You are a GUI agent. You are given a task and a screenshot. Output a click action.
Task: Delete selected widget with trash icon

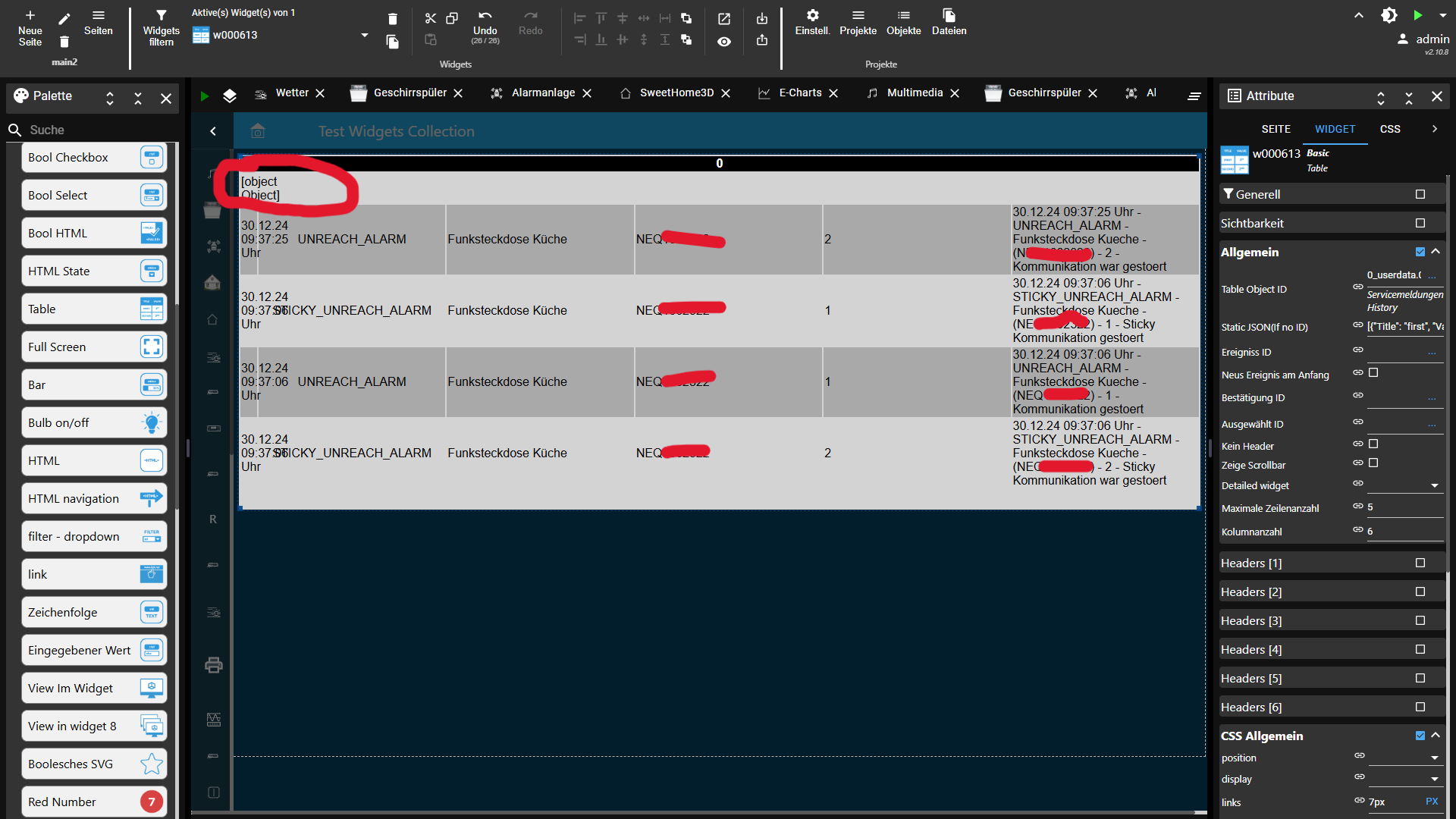click(392, 19)
